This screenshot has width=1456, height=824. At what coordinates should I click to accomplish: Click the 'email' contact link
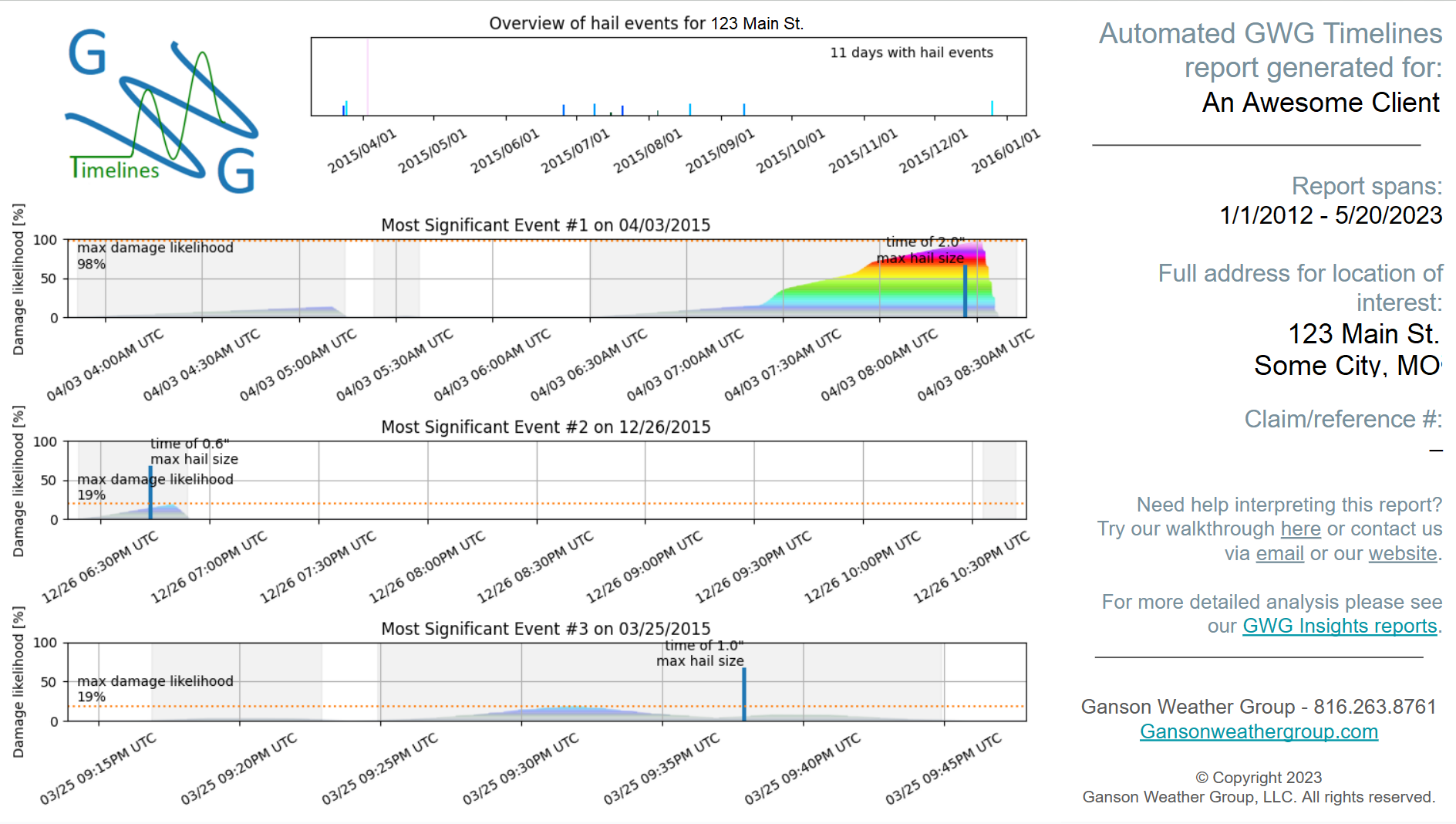[1279, 554]
